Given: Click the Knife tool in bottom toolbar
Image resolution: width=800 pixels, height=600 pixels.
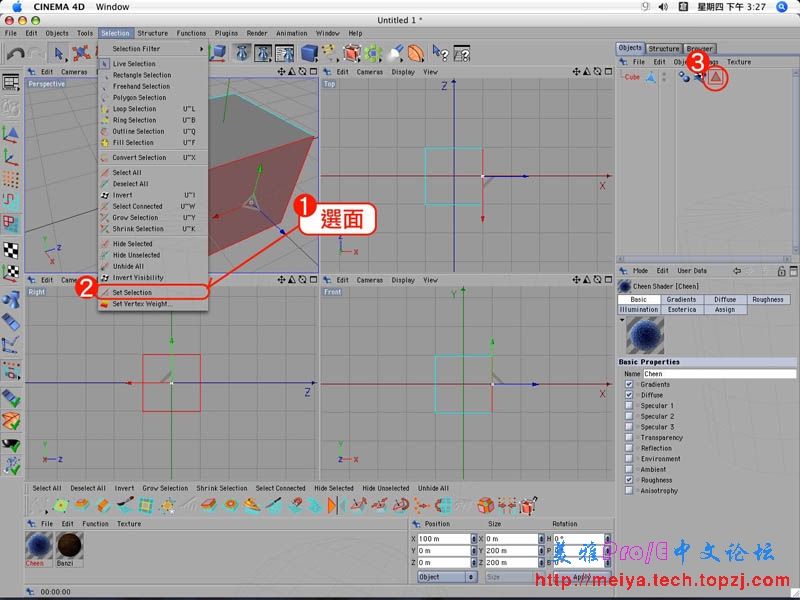Looking at the screenshot, I should 274,505.
